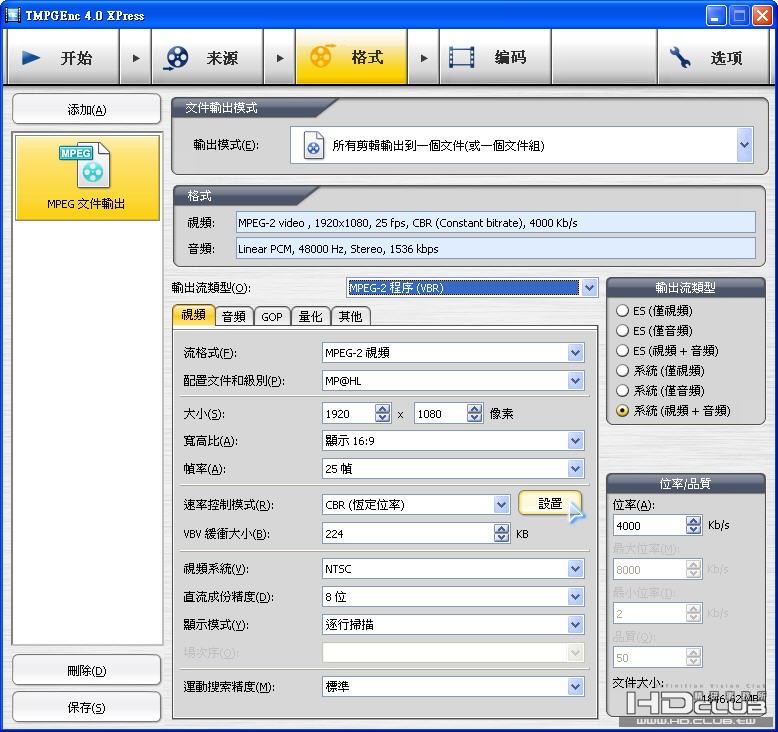Image resolution: width=778 pixels, height=732 pixels.
Task: Click the 刪除(D) Delete button
Action: 86,670
